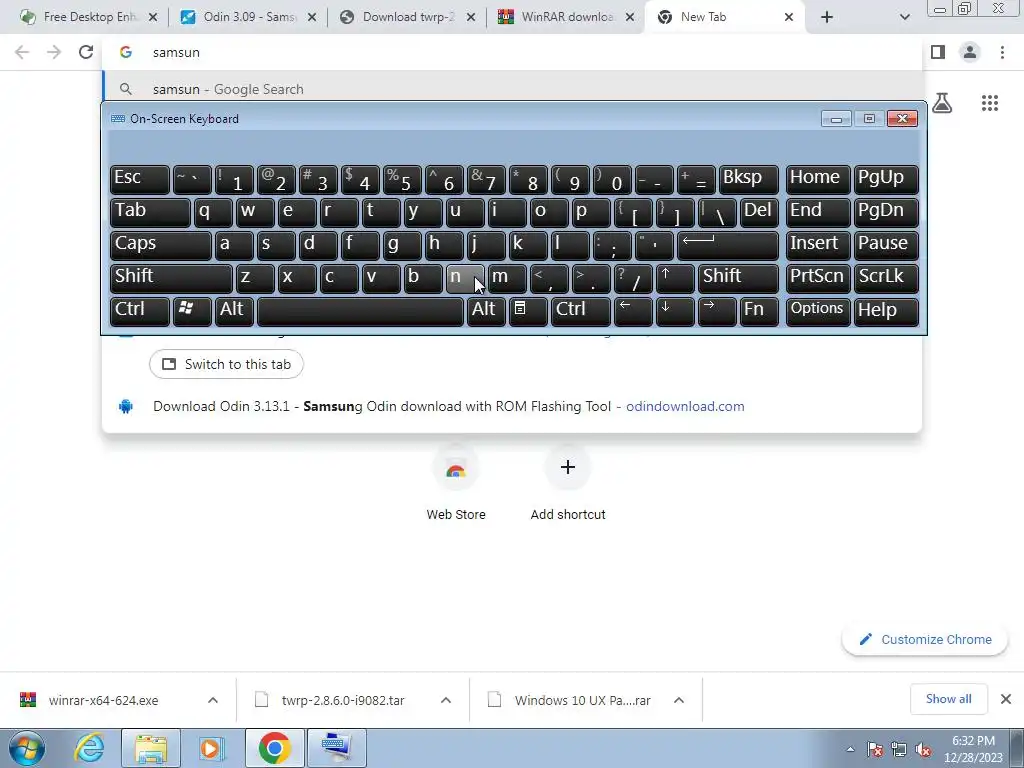The height and width of the screenshot is (768, 1024).
Task: Open Download Odin 3.13.1 suggestion
Action: pos(513,406)
